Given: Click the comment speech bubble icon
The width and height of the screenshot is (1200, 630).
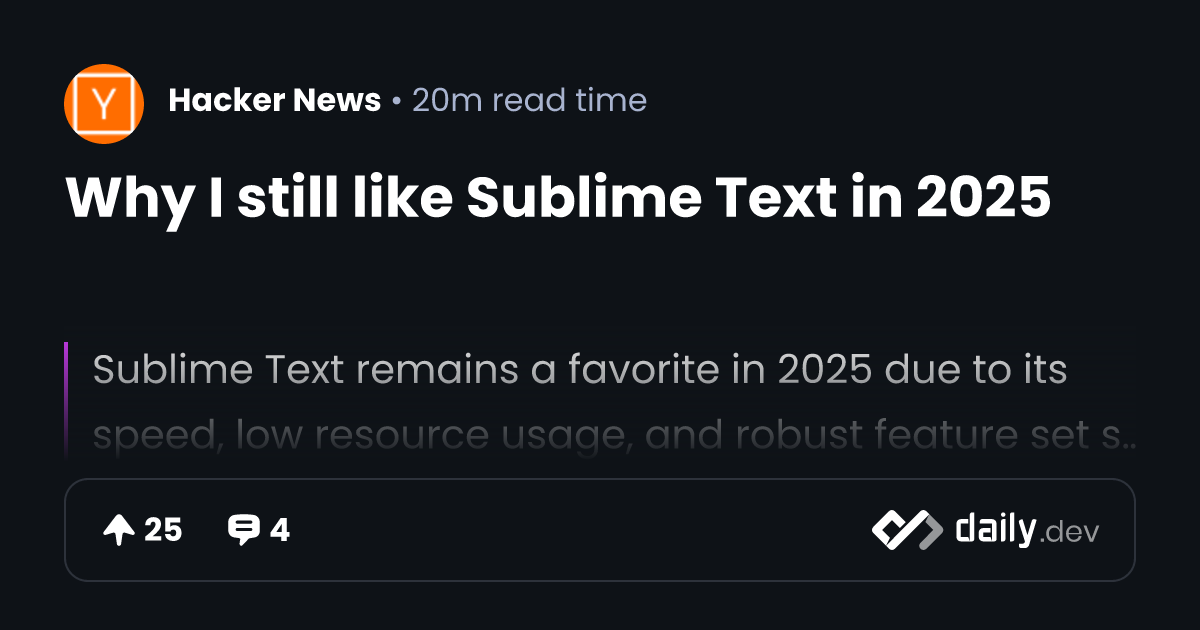Looking at the screenshot, I should tap(243, 530).
